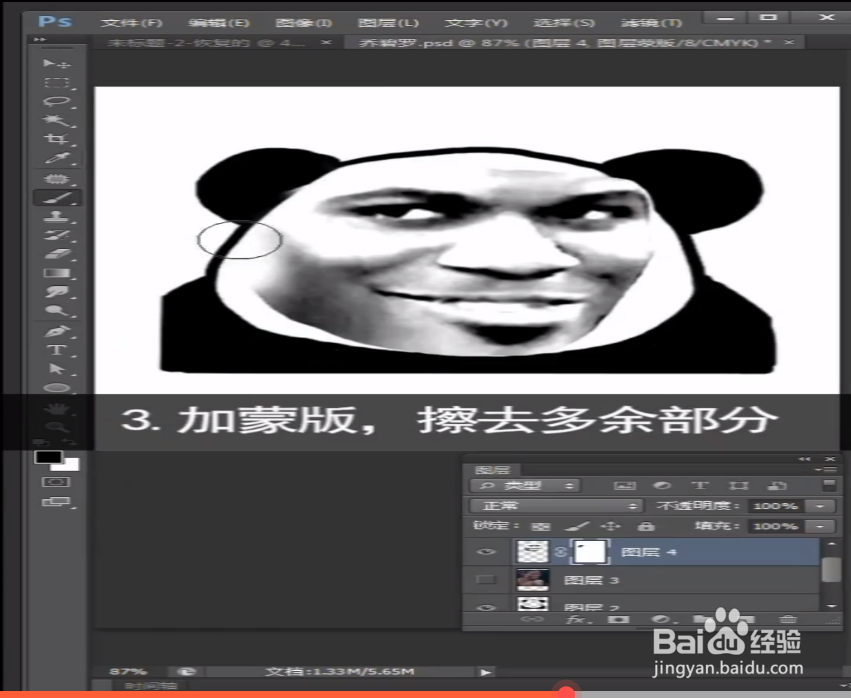
Task: Open new adjustment layer menu
Action: (661, 619)
